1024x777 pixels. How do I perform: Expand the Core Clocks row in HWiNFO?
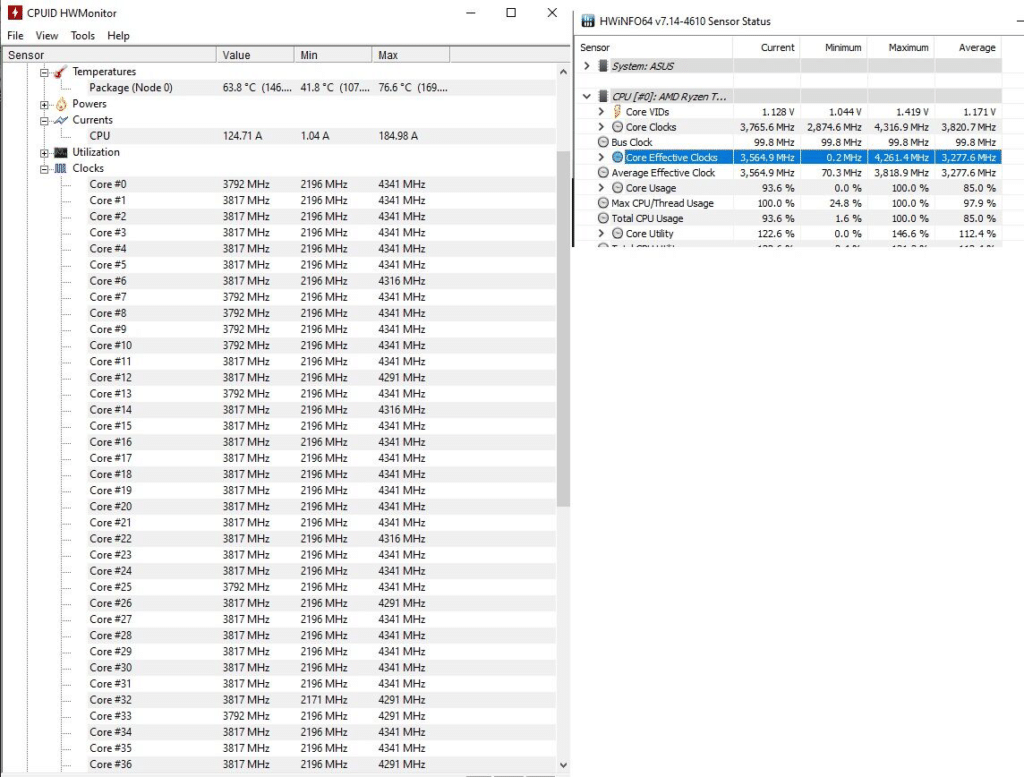[x=601, y=127]
